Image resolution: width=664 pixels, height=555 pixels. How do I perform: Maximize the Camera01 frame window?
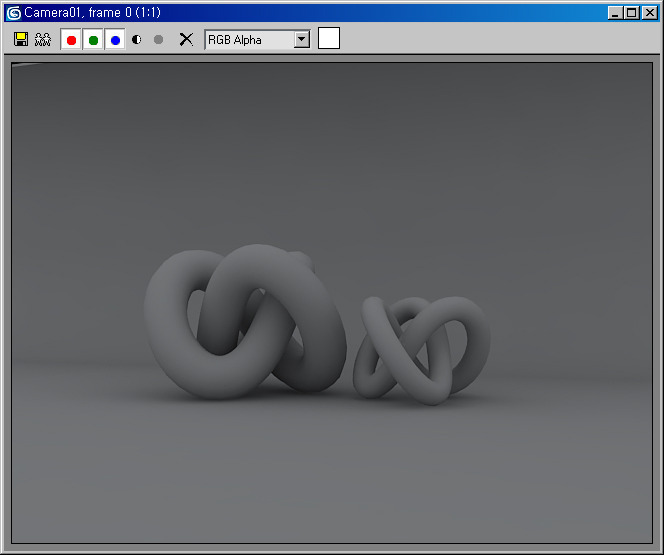coord(631,13)
